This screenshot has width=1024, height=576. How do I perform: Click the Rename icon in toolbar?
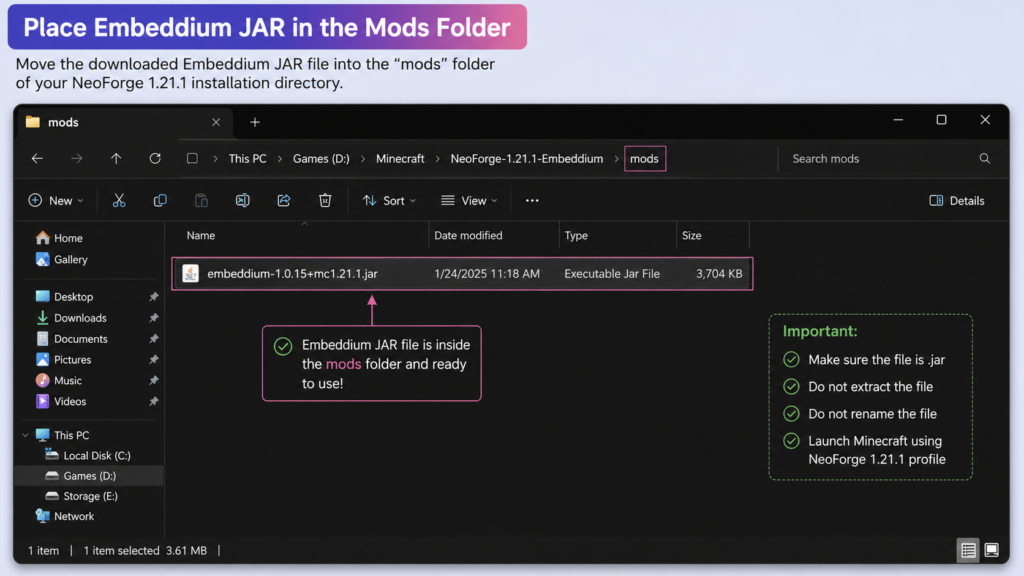point(242,200)
